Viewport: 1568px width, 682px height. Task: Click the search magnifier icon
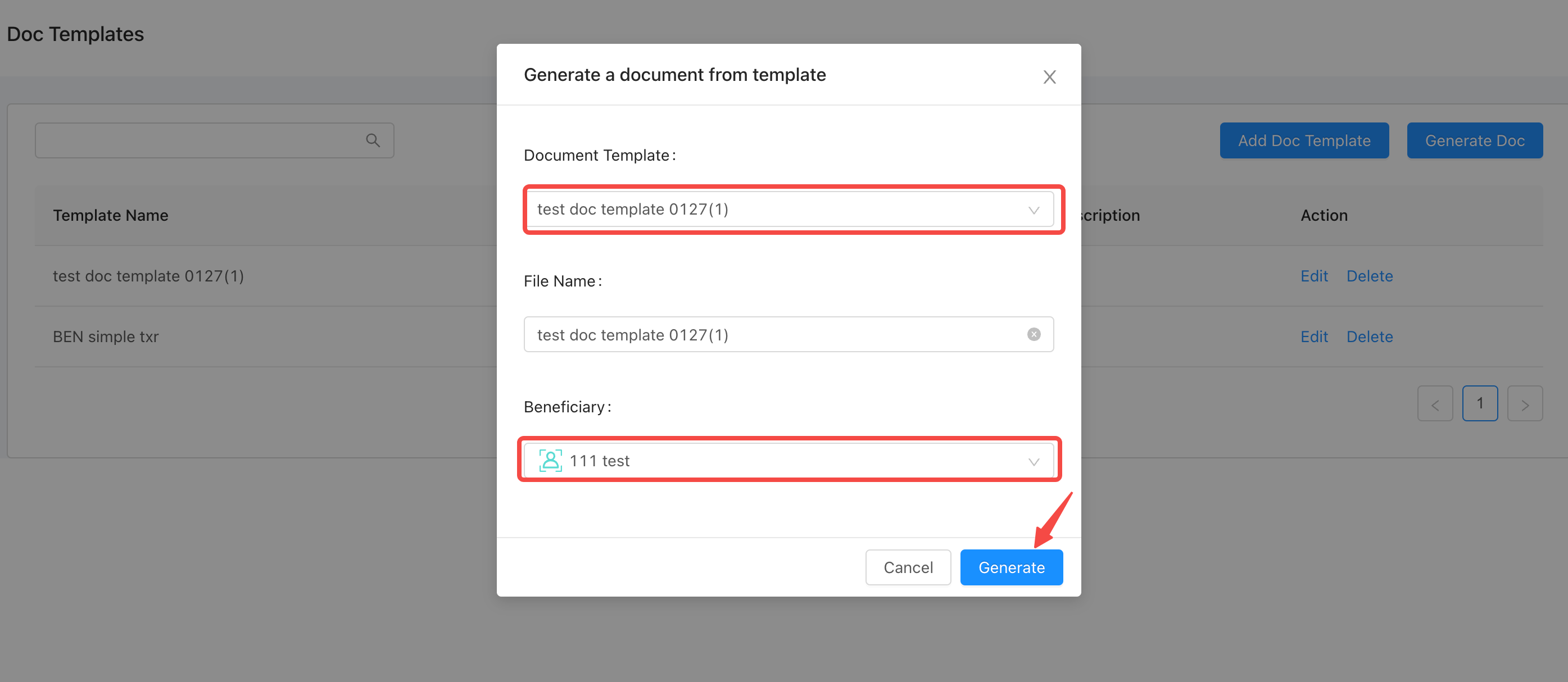[373, 140]
